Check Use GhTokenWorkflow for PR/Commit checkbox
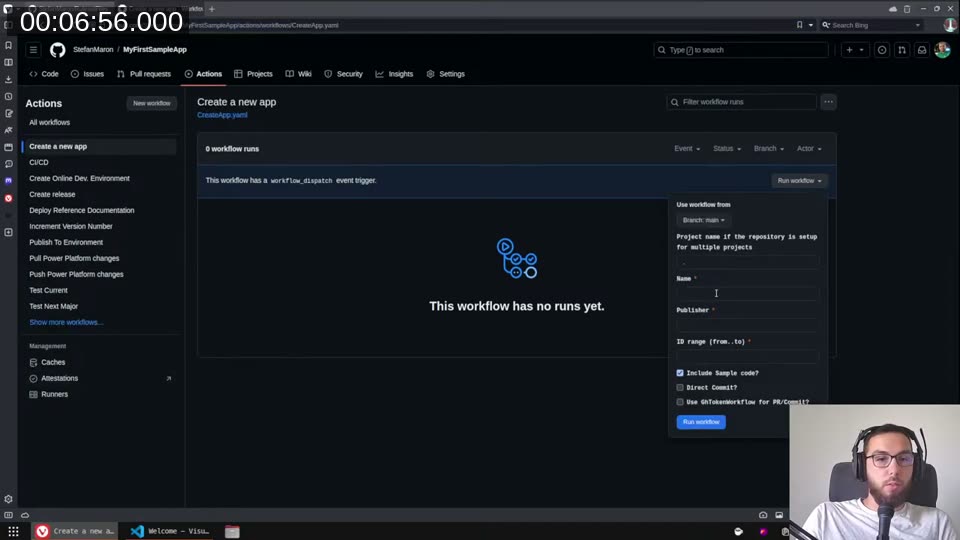 pyautogui.click(x=680, y=402)
